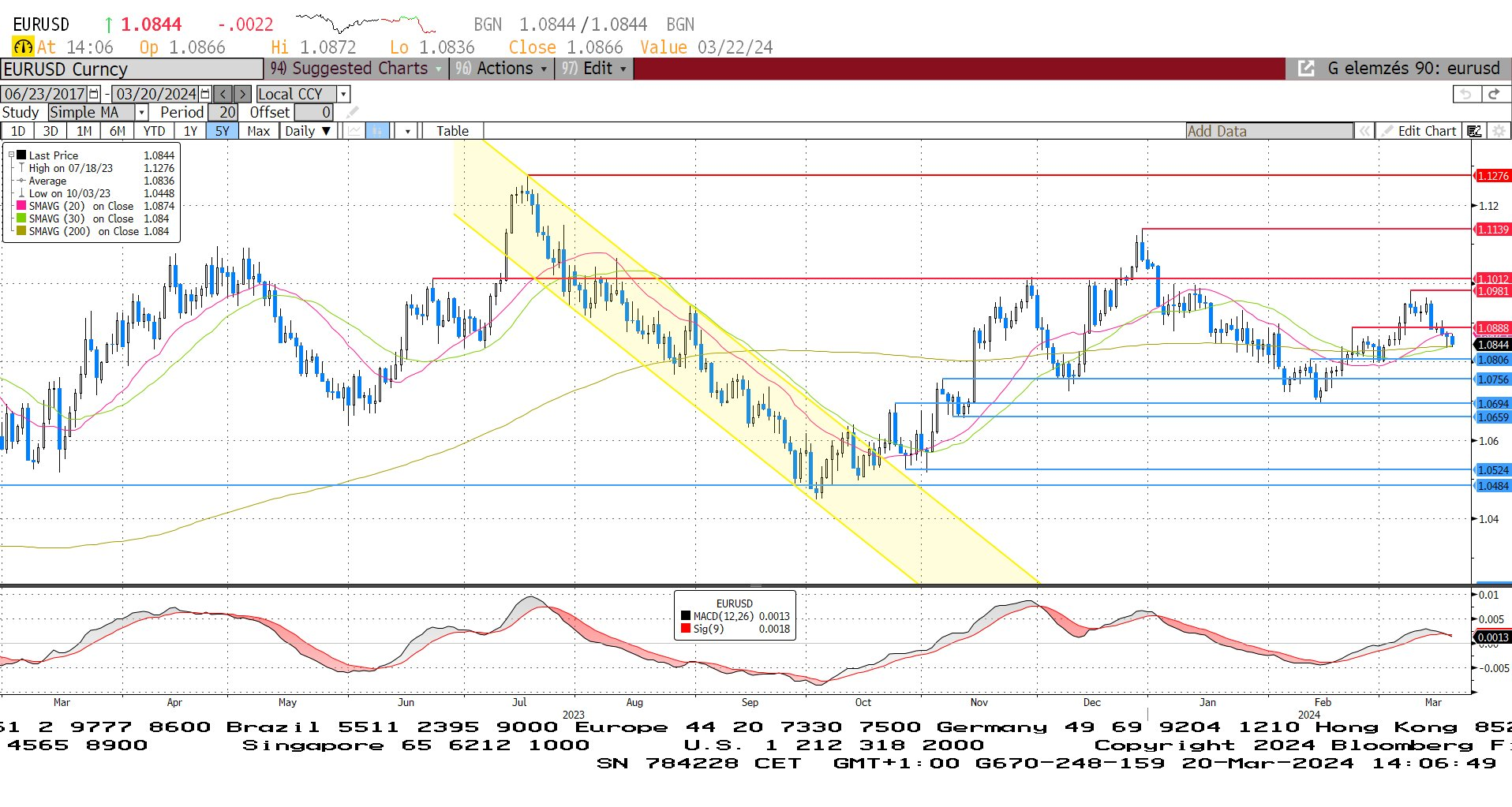The image size is (1512, 807).
Task: Click the undo arrow button
Action: [1466, 94]
